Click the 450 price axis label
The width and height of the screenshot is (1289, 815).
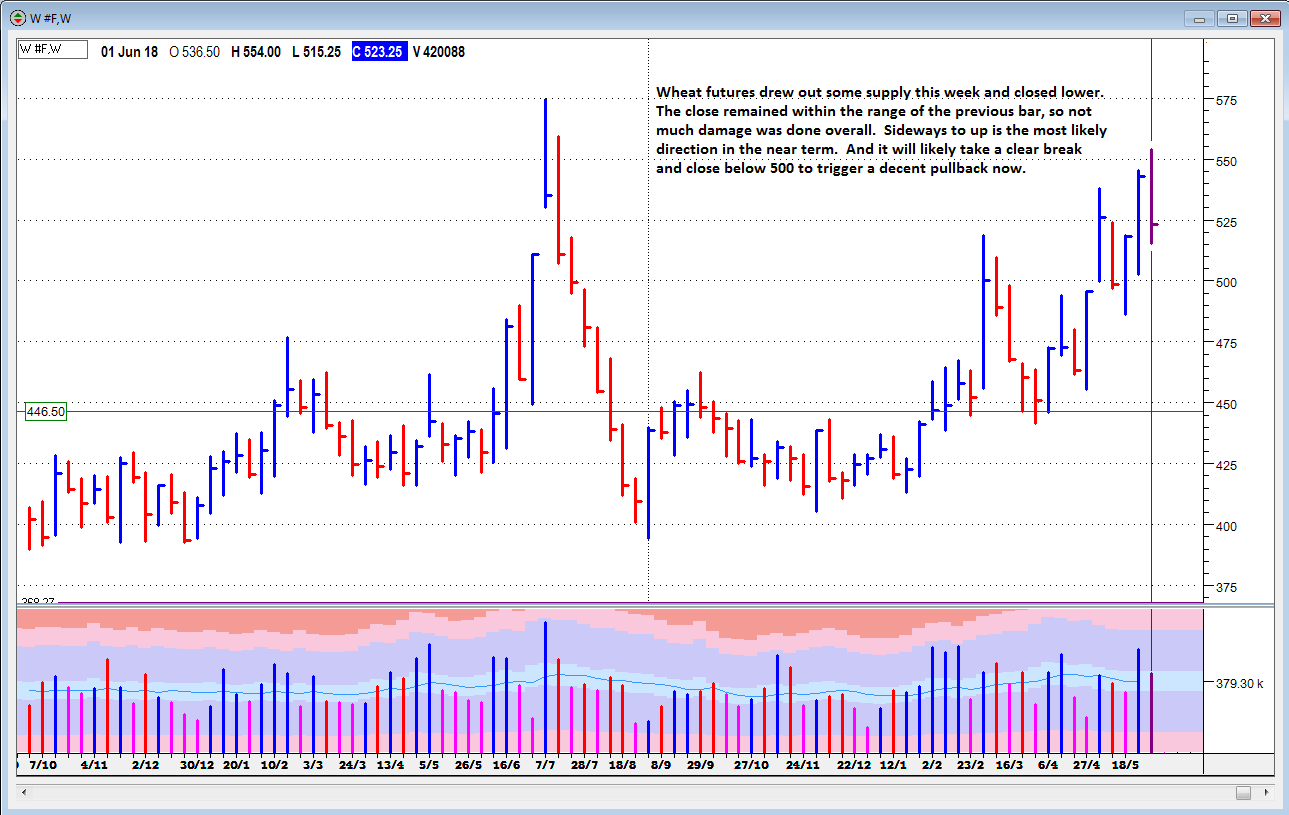tap(1227, 404)
